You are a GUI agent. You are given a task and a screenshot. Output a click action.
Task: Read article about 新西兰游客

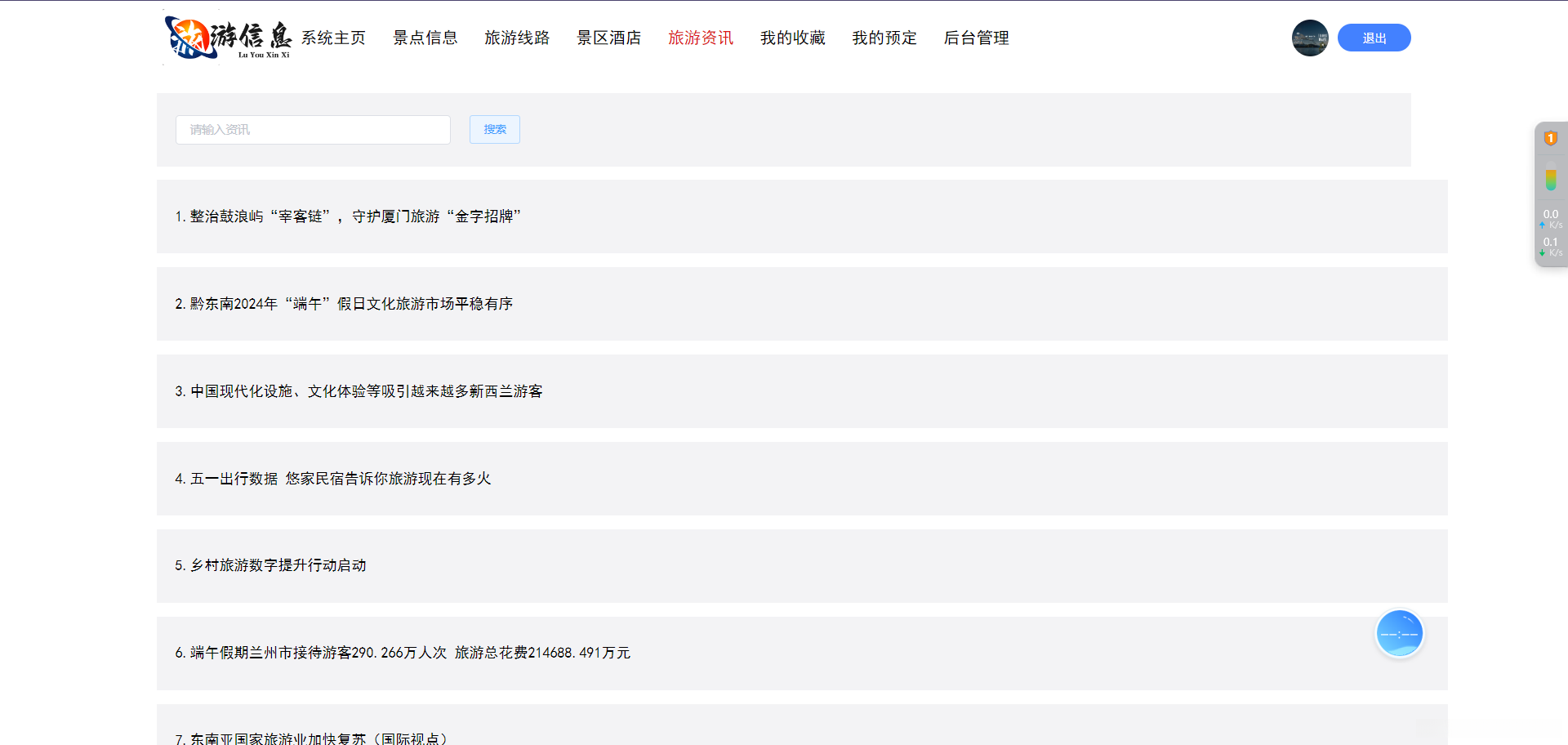pyautogui.click(x=802, y=391)
